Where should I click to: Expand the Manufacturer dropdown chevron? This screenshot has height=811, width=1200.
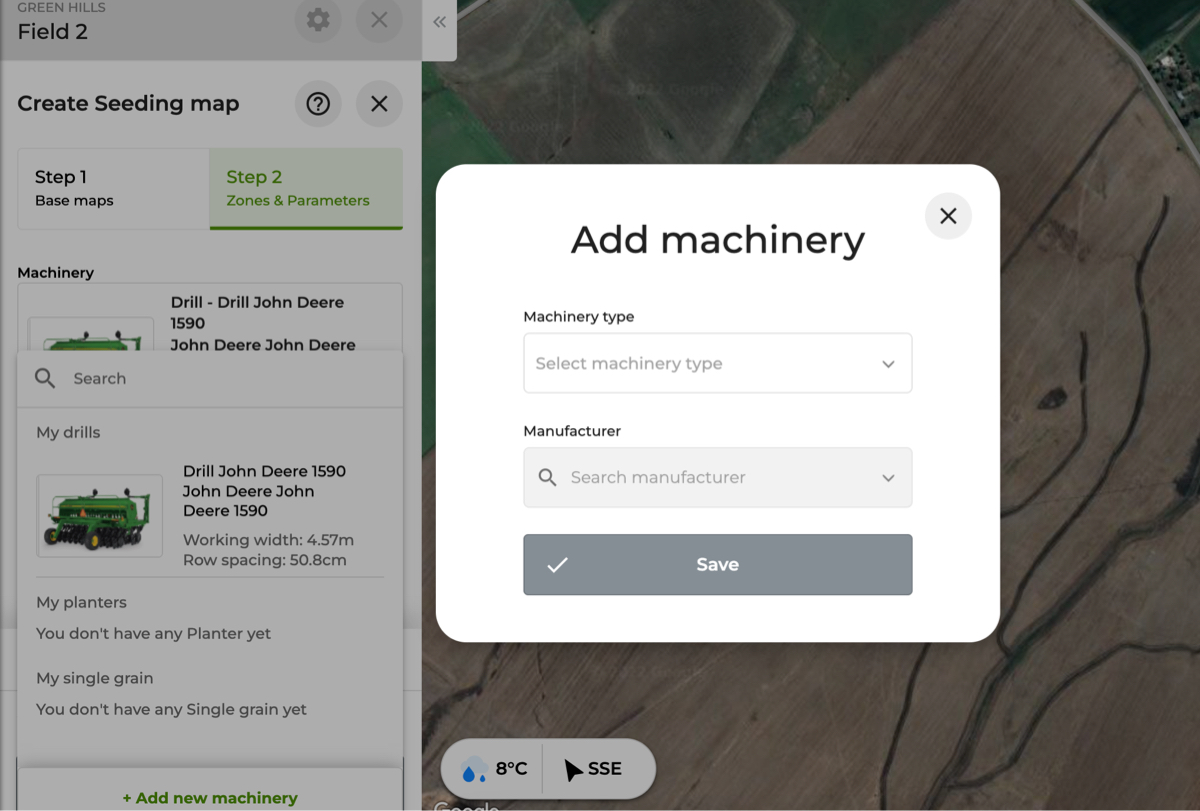click(888, 478)
